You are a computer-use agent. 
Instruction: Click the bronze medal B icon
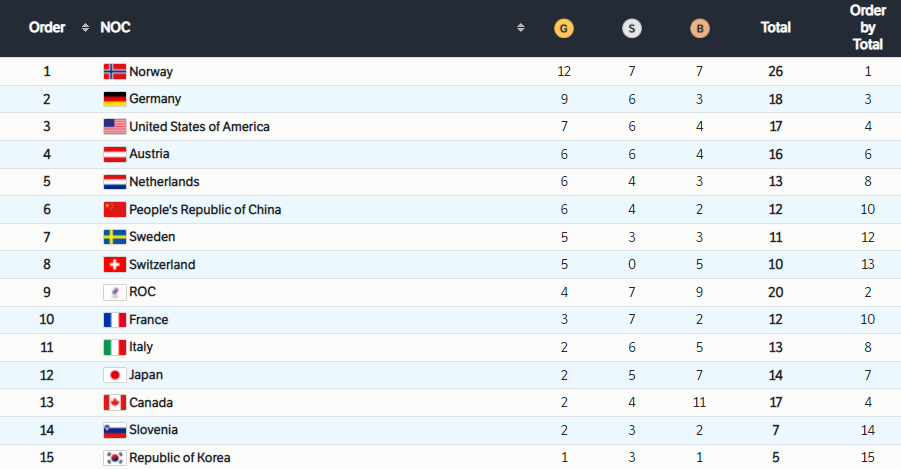click(x=699, y=28)
